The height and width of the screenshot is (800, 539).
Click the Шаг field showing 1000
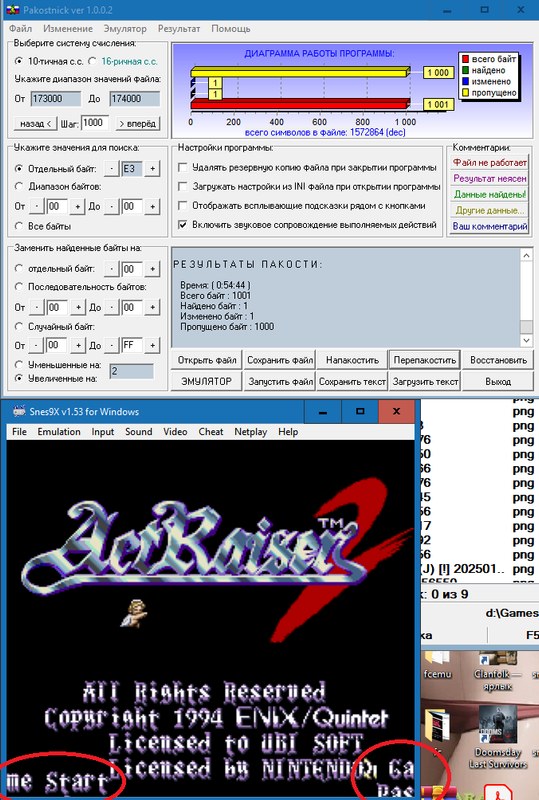pyautogui.click(x=95, y=123)
